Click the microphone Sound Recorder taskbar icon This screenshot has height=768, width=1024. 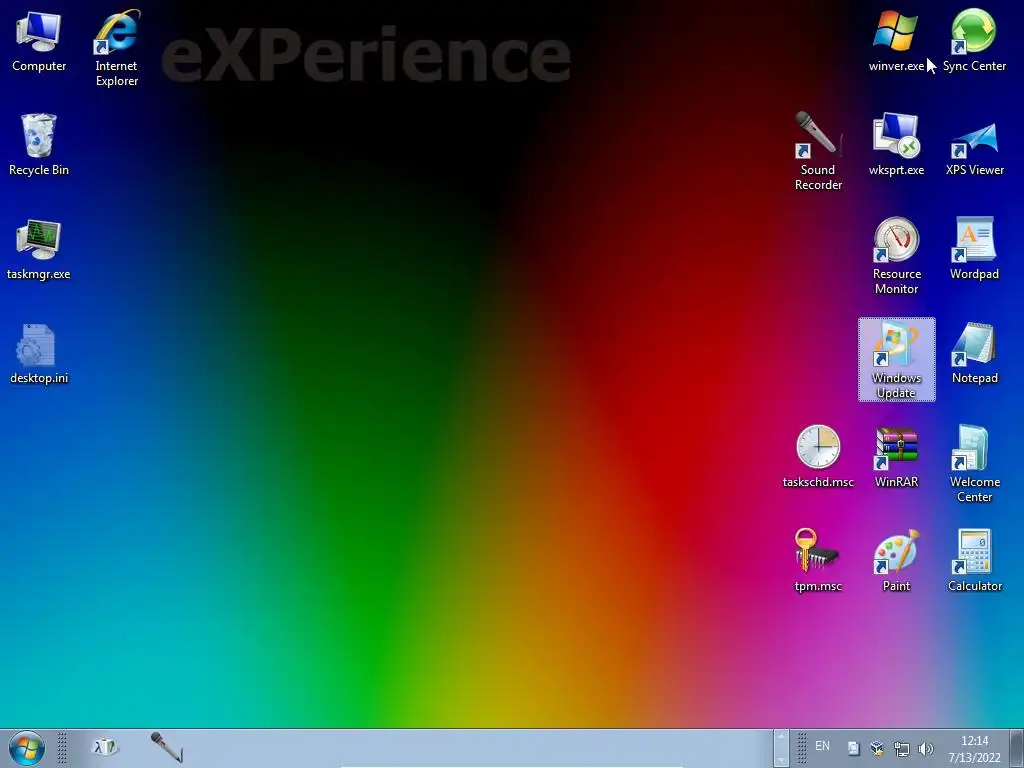[x=166, y=747]
